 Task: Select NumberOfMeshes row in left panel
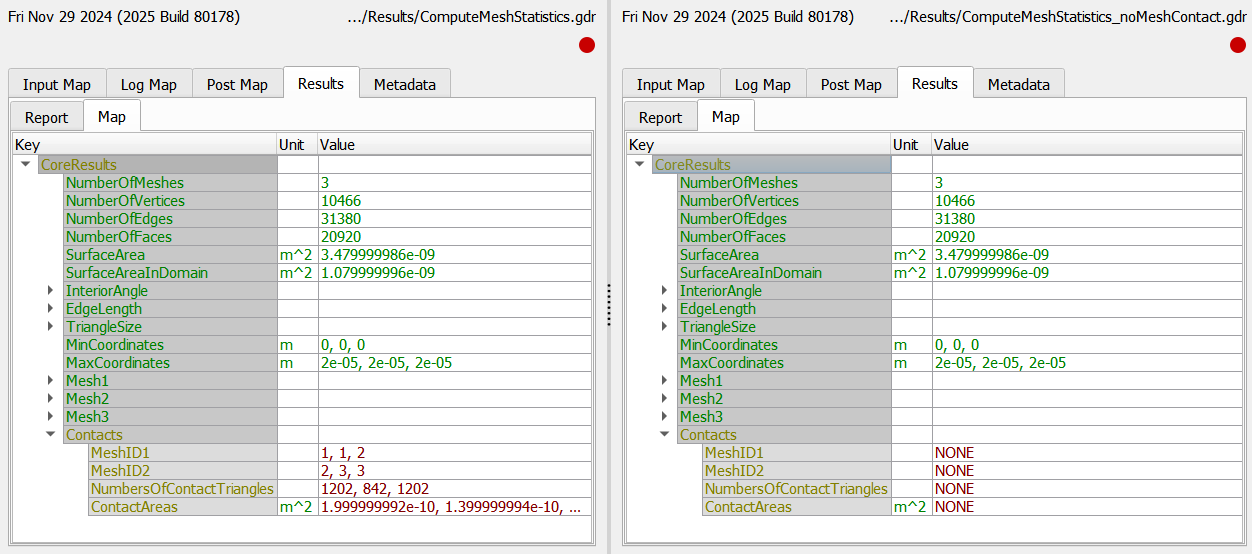pyautogui.click(x=301, y=183)
